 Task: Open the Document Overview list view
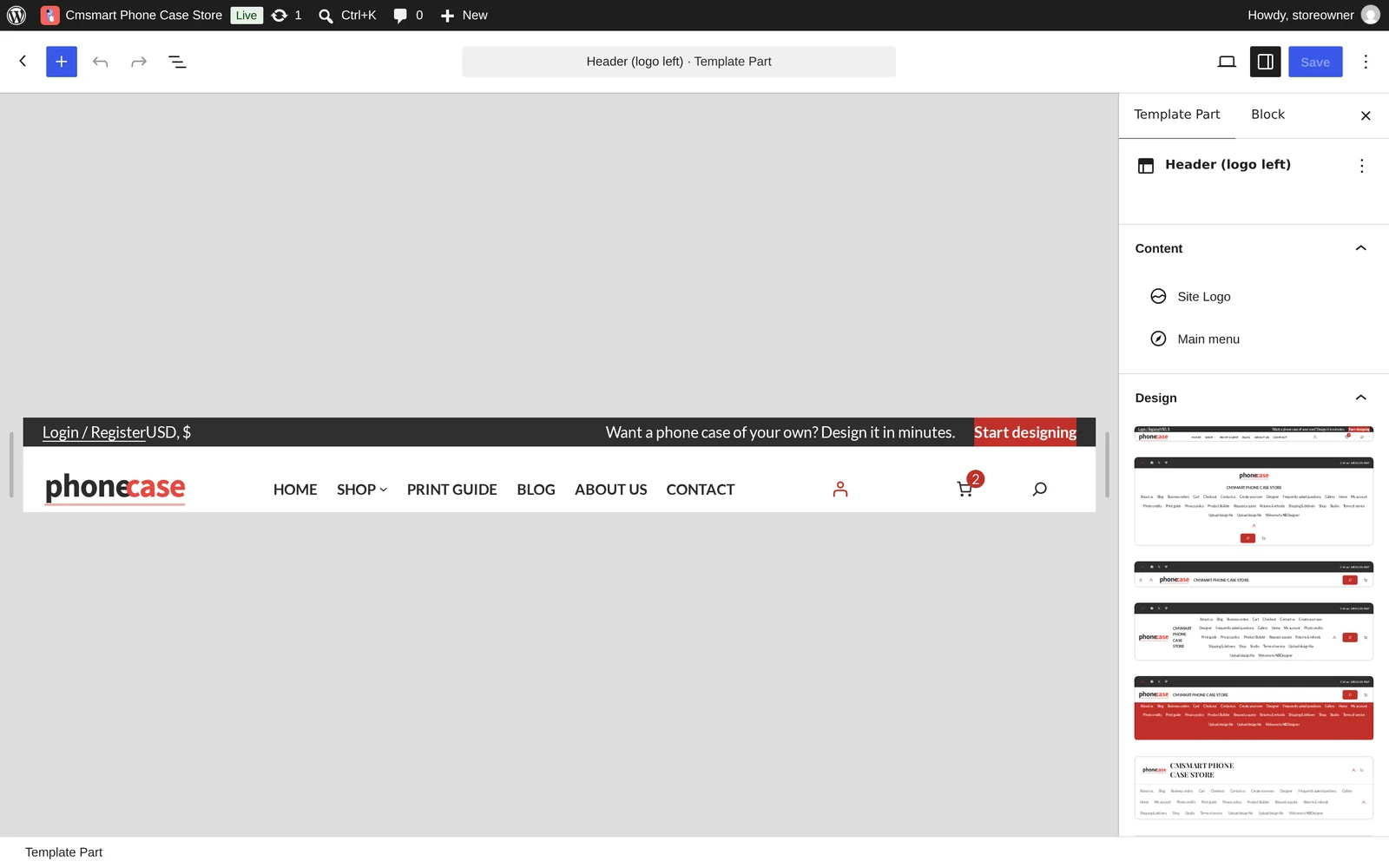click(177, 62)
